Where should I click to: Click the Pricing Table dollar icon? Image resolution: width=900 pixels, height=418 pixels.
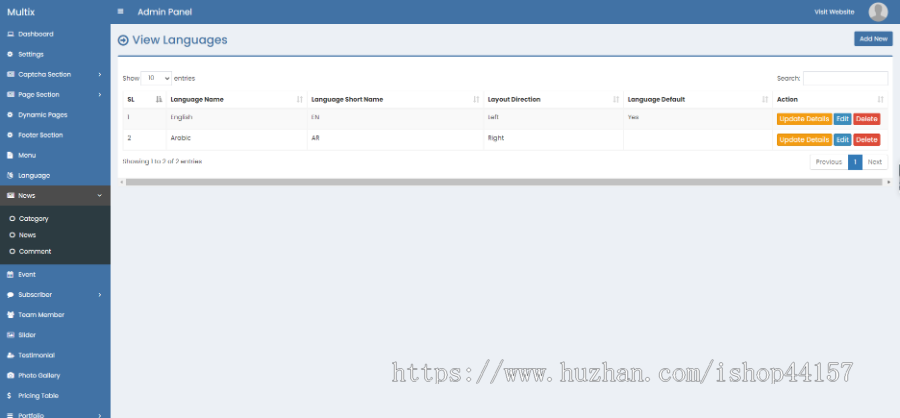(x=10, y=396)
